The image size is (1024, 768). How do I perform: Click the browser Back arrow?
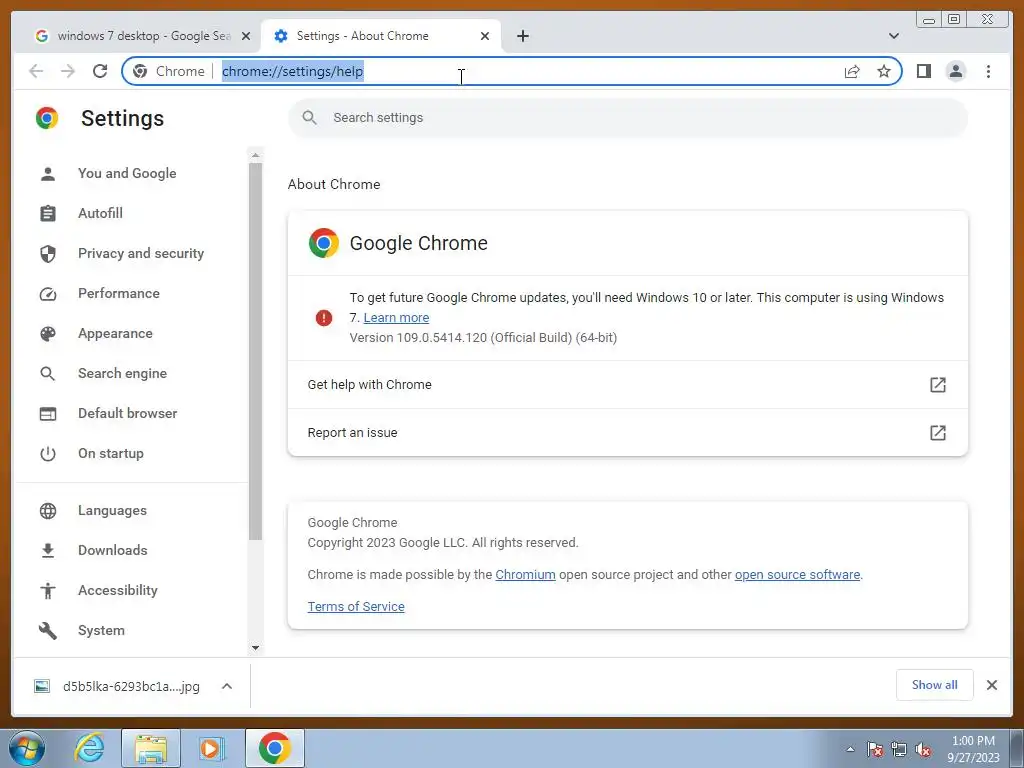pyautogui.click(x=36, y=71)
